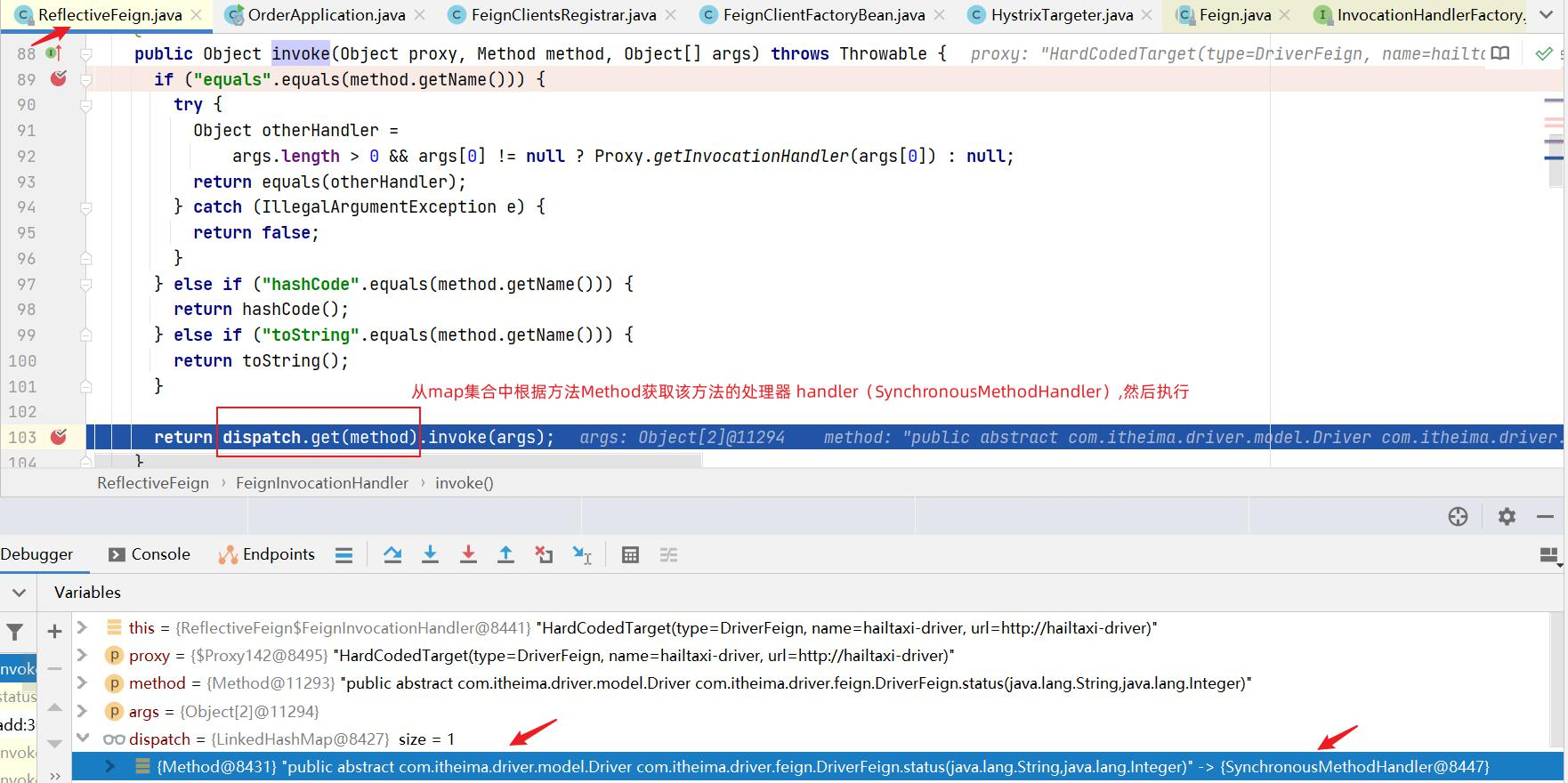Viewport: 1568px width, 783px height.
Task: Click the Endpoints tab
Action: point(267,554)
